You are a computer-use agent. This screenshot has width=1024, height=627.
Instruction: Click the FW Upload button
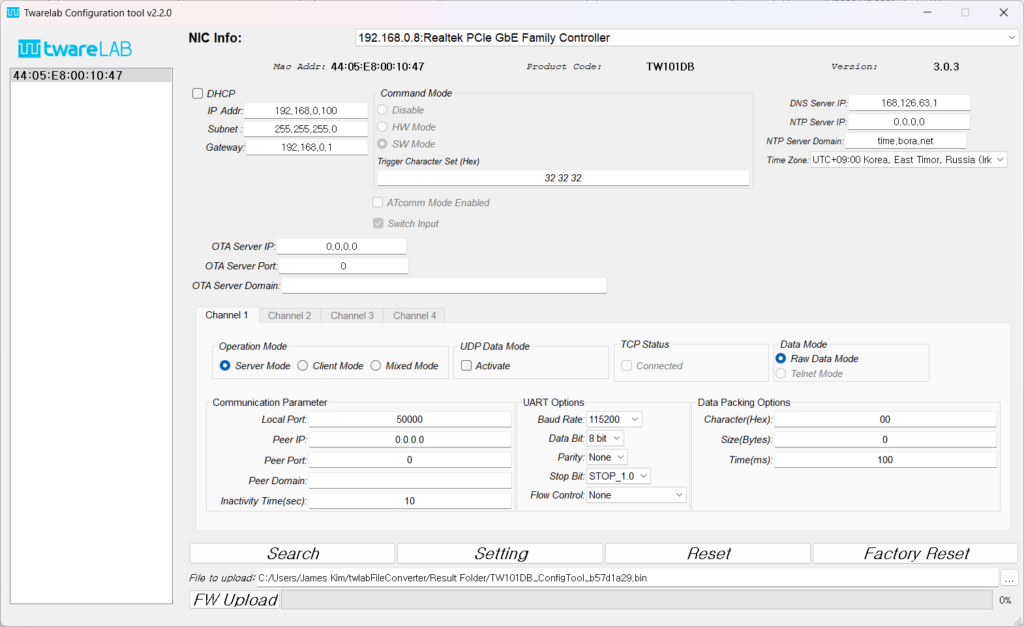[235, 600]
